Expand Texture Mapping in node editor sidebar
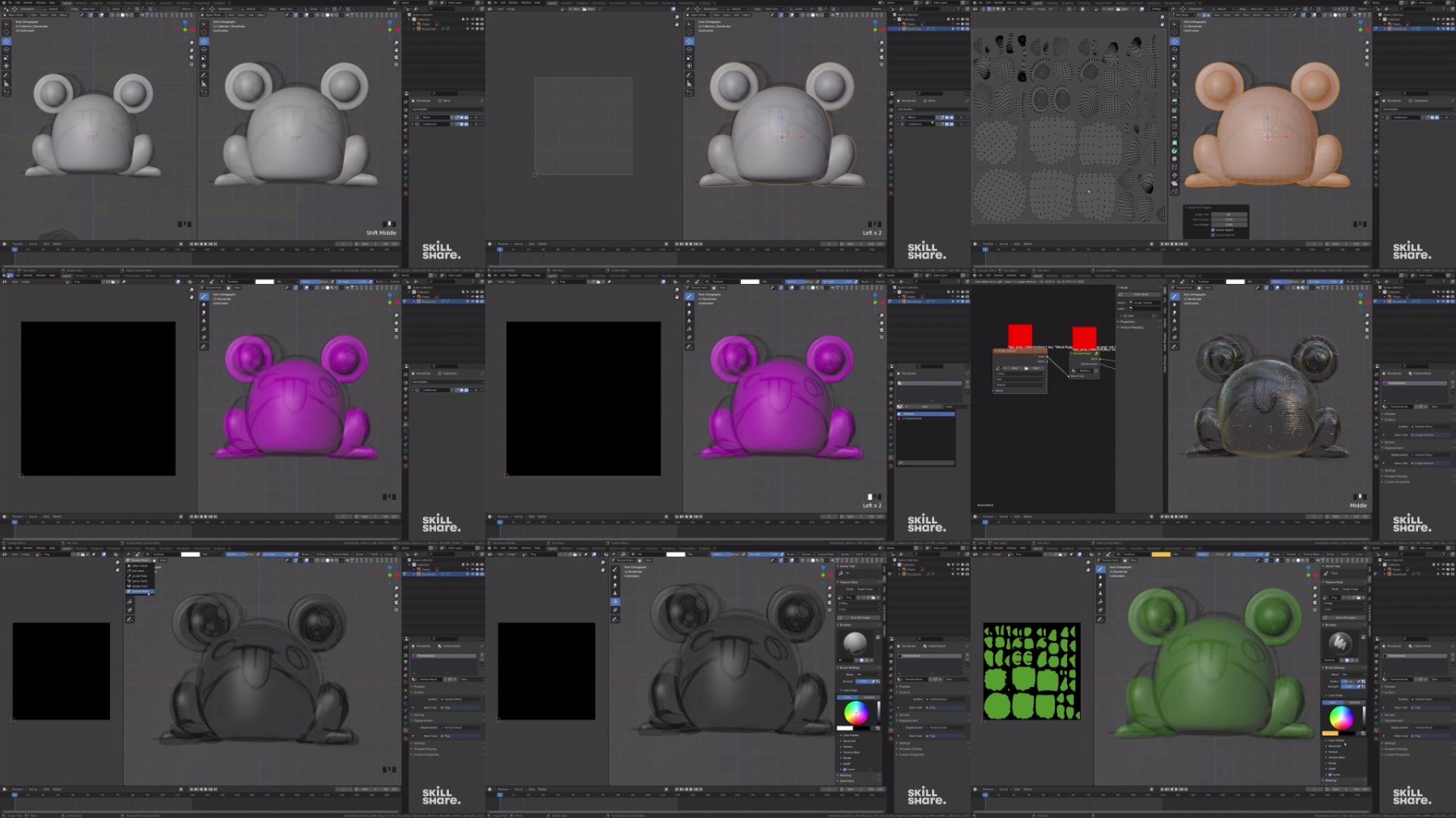This screenshot has height=818, width=1456. point(1132,328)
